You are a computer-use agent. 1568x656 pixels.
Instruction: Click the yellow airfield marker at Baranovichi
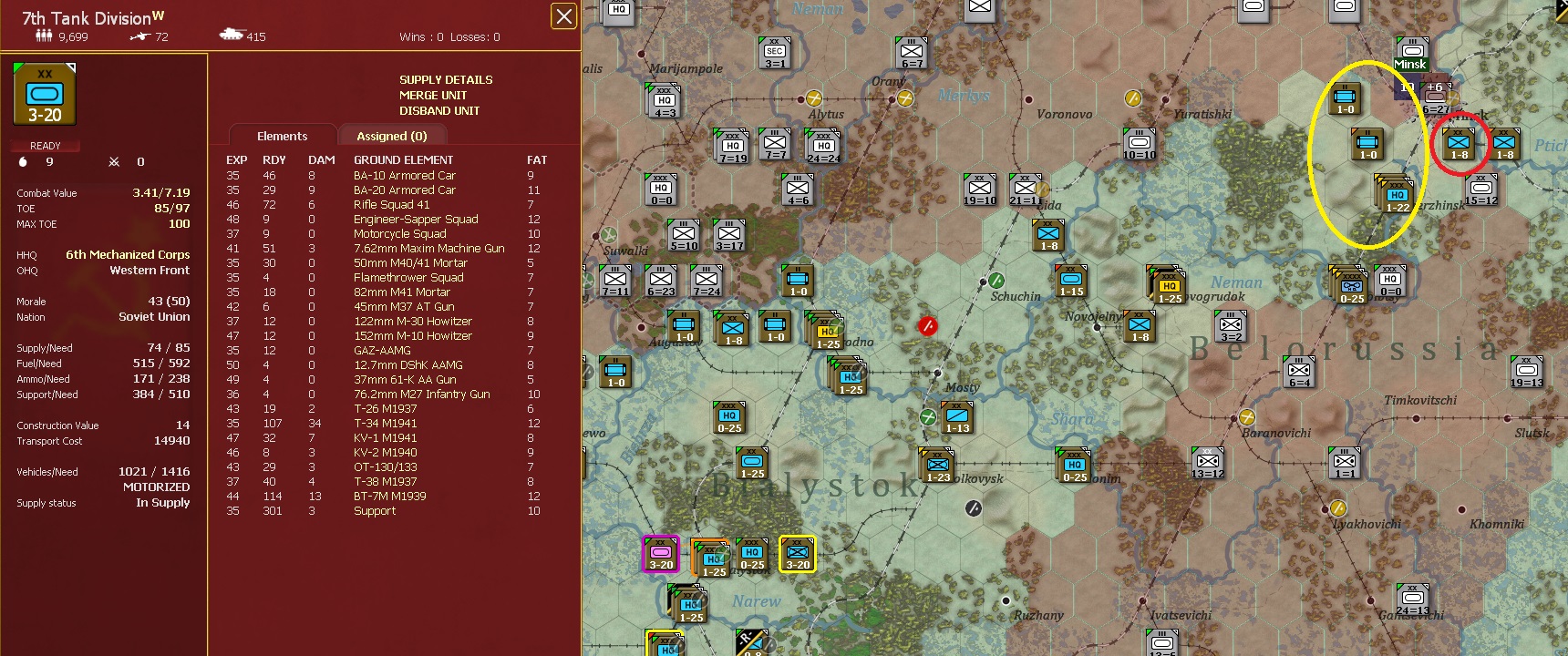coord(1247,417)
